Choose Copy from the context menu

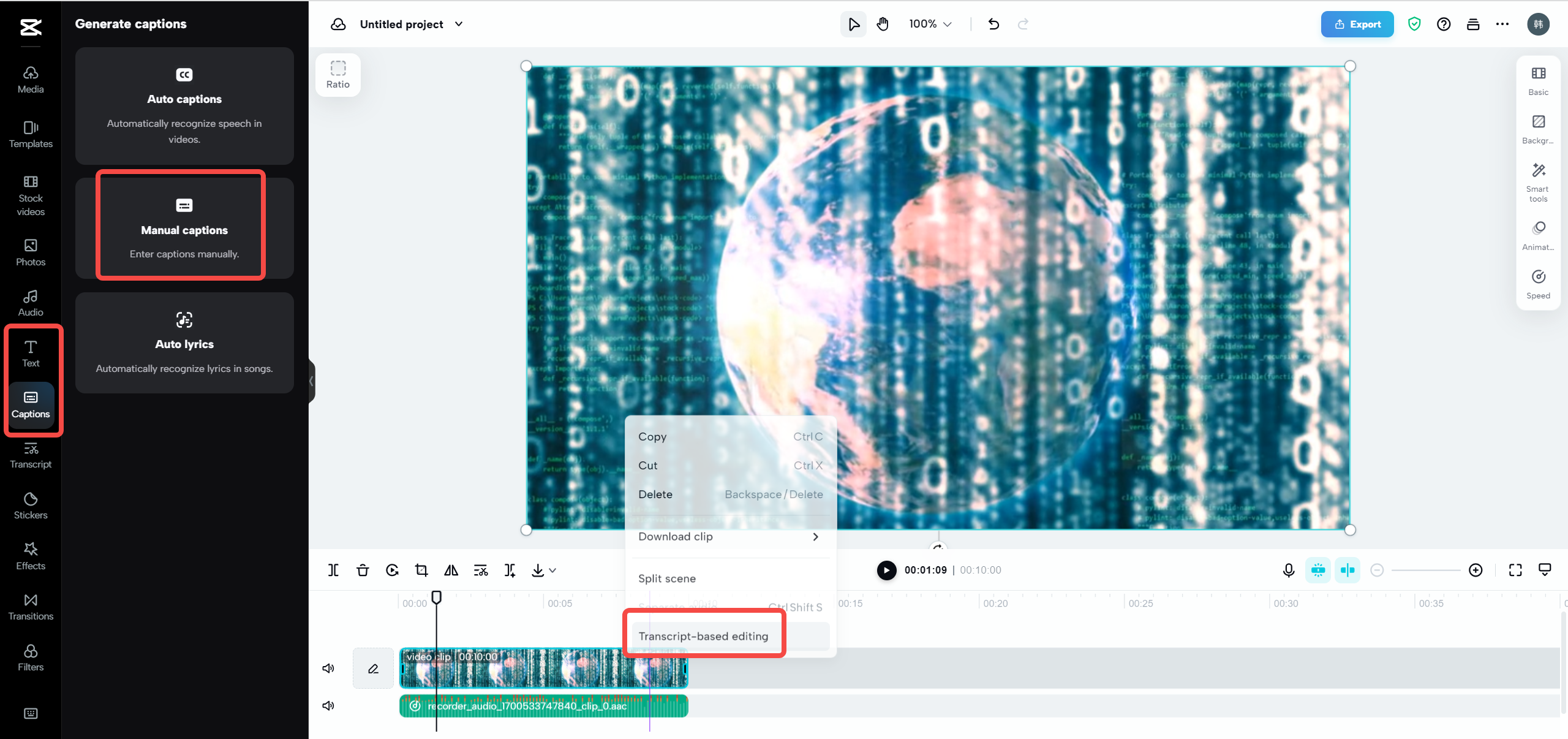tap(652, 436)
